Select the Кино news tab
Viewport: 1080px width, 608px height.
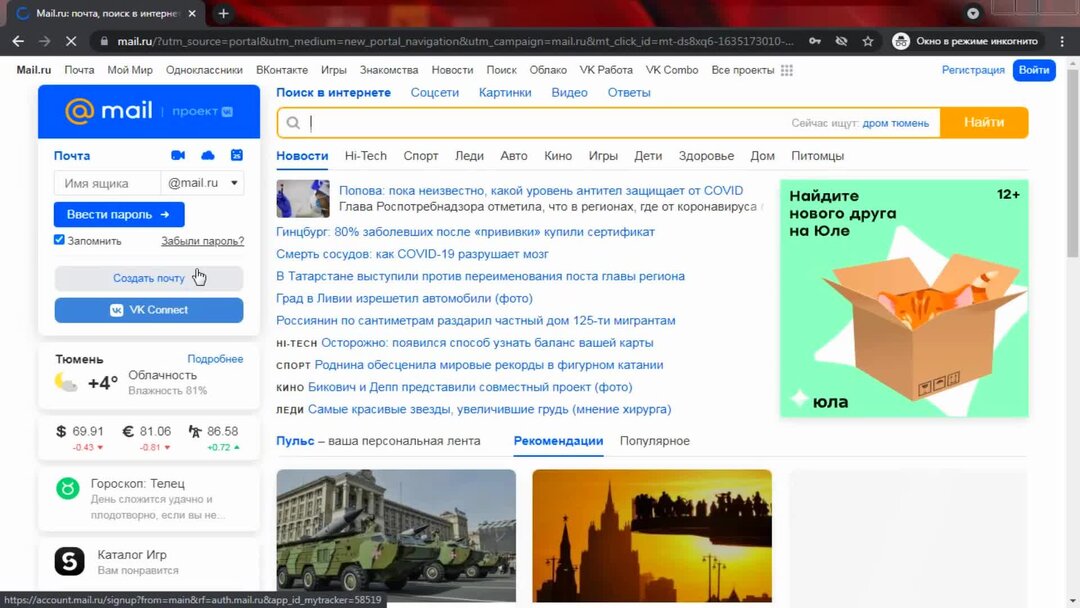[558, 156]
